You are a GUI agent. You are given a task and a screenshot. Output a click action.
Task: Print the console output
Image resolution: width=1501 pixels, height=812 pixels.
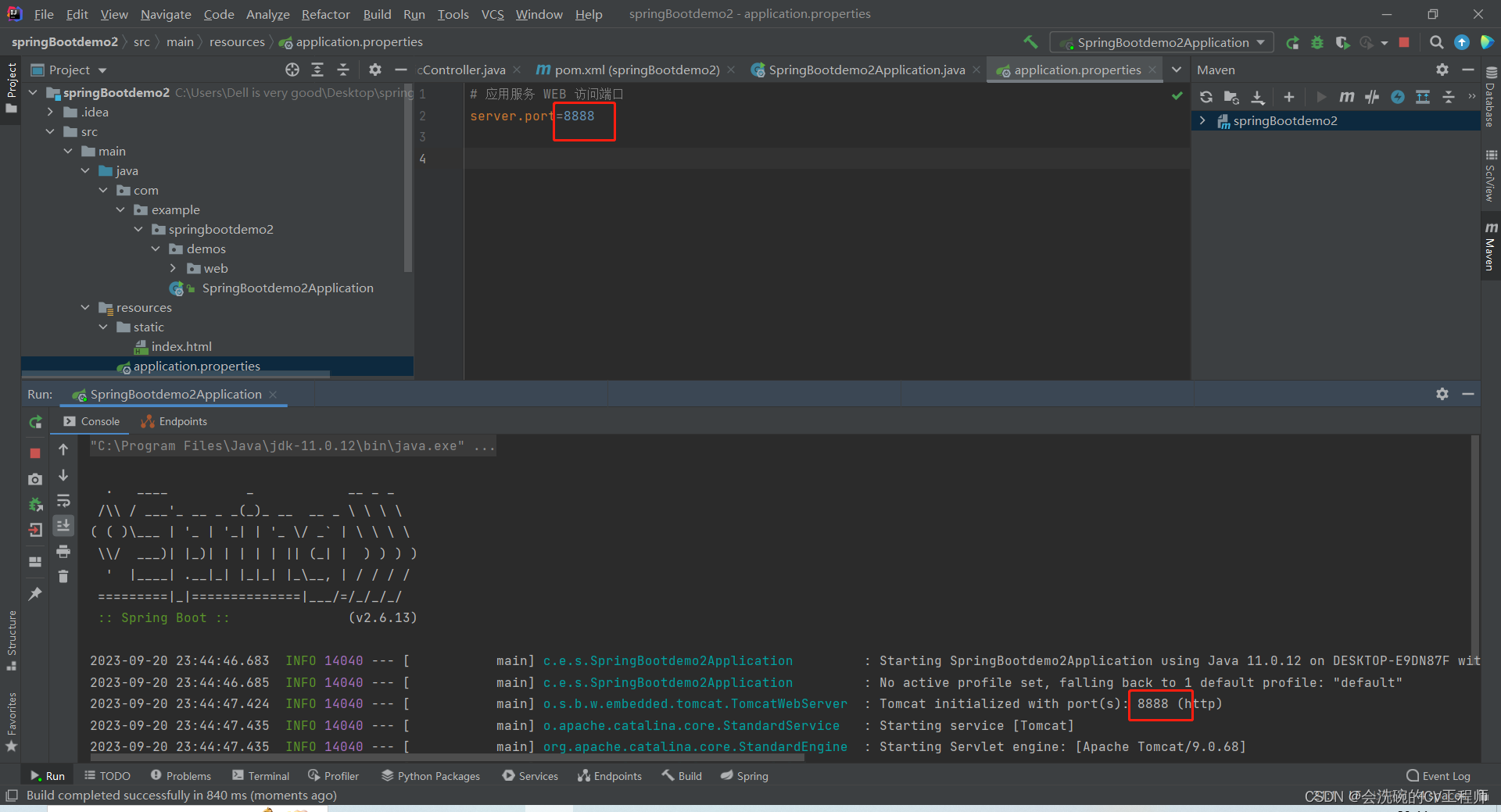(63, 551)
